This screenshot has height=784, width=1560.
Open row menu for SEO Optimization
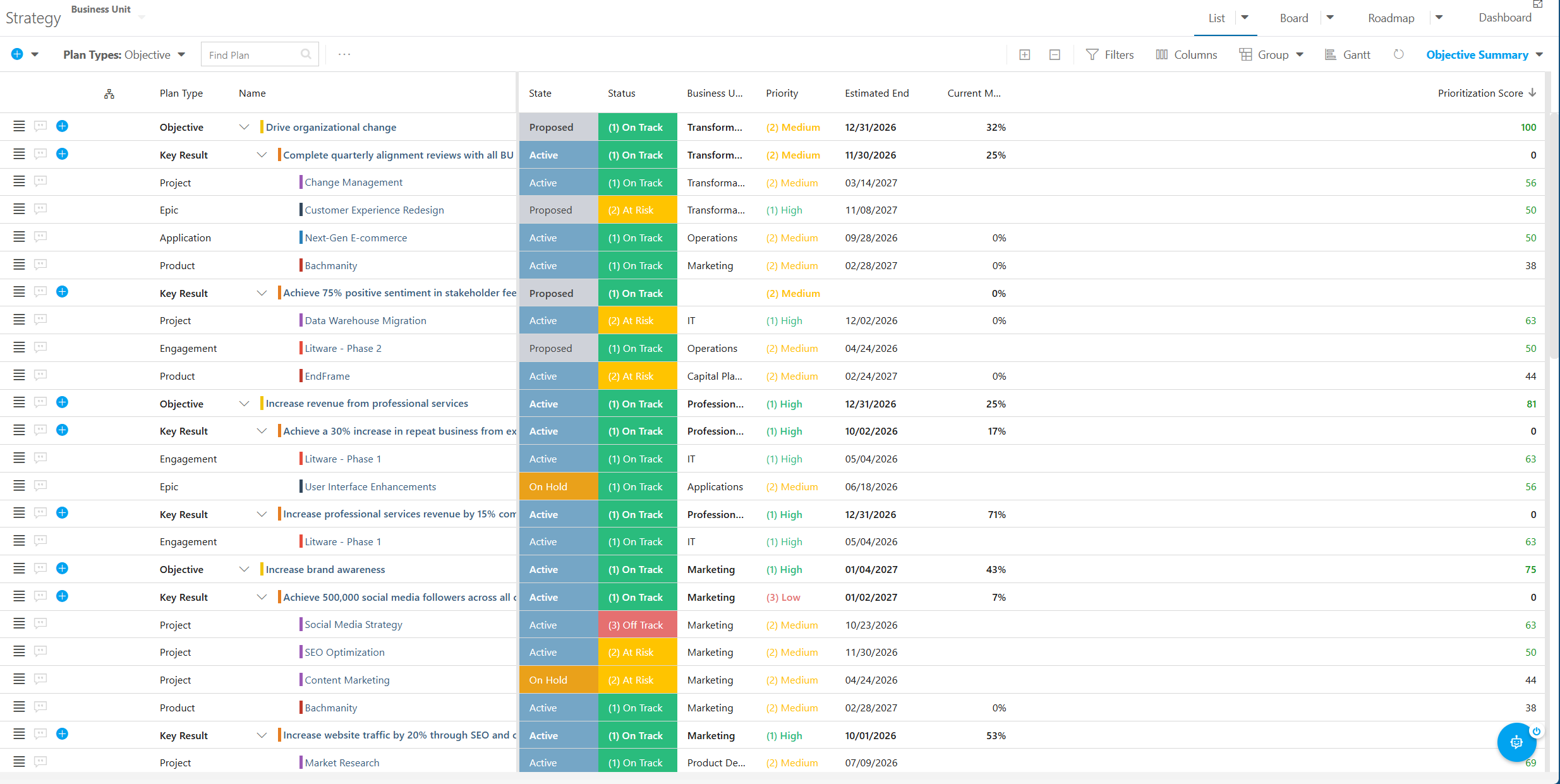pos(19,651)
